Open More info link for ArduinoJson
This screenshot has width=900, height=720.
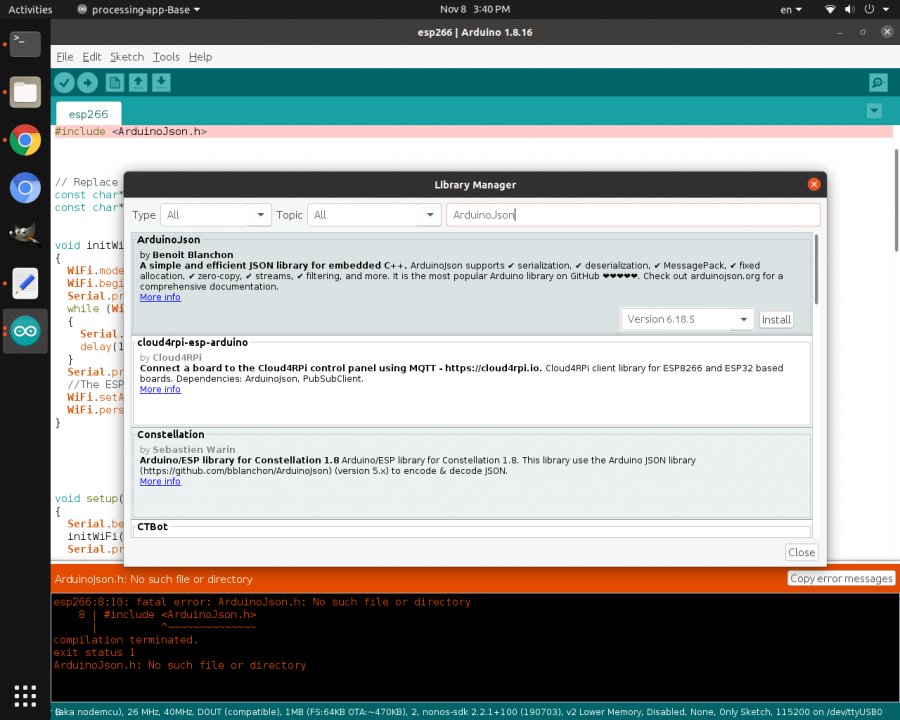(x=160, y=297)
